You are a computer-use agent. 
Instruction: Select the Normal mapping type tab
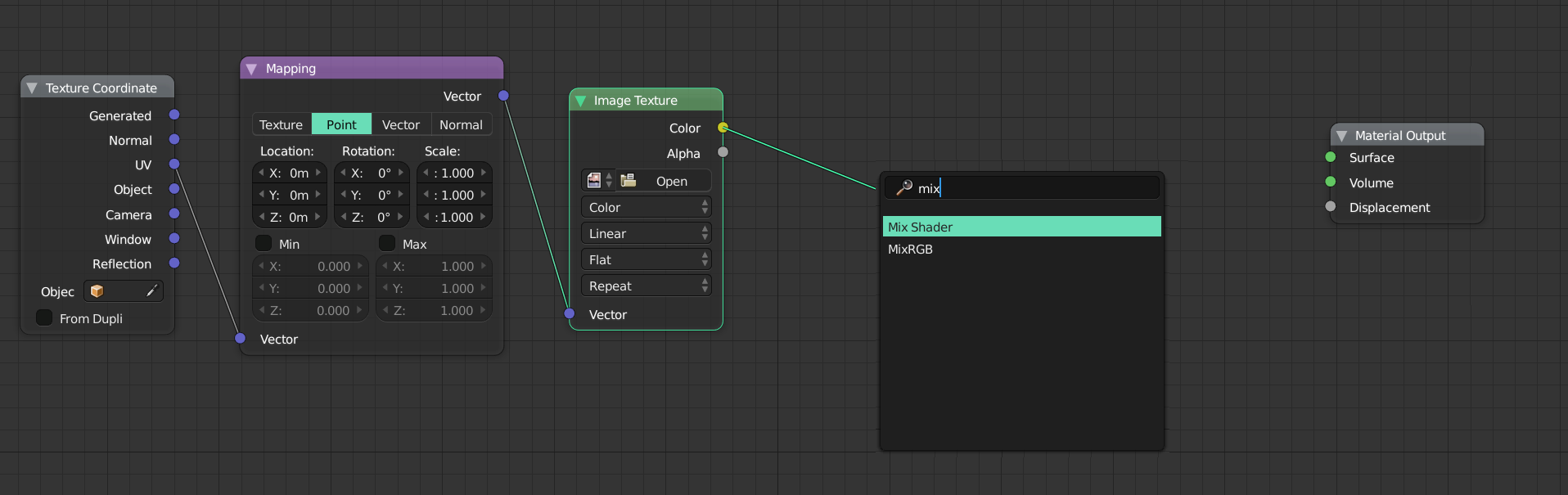(462, 124)
